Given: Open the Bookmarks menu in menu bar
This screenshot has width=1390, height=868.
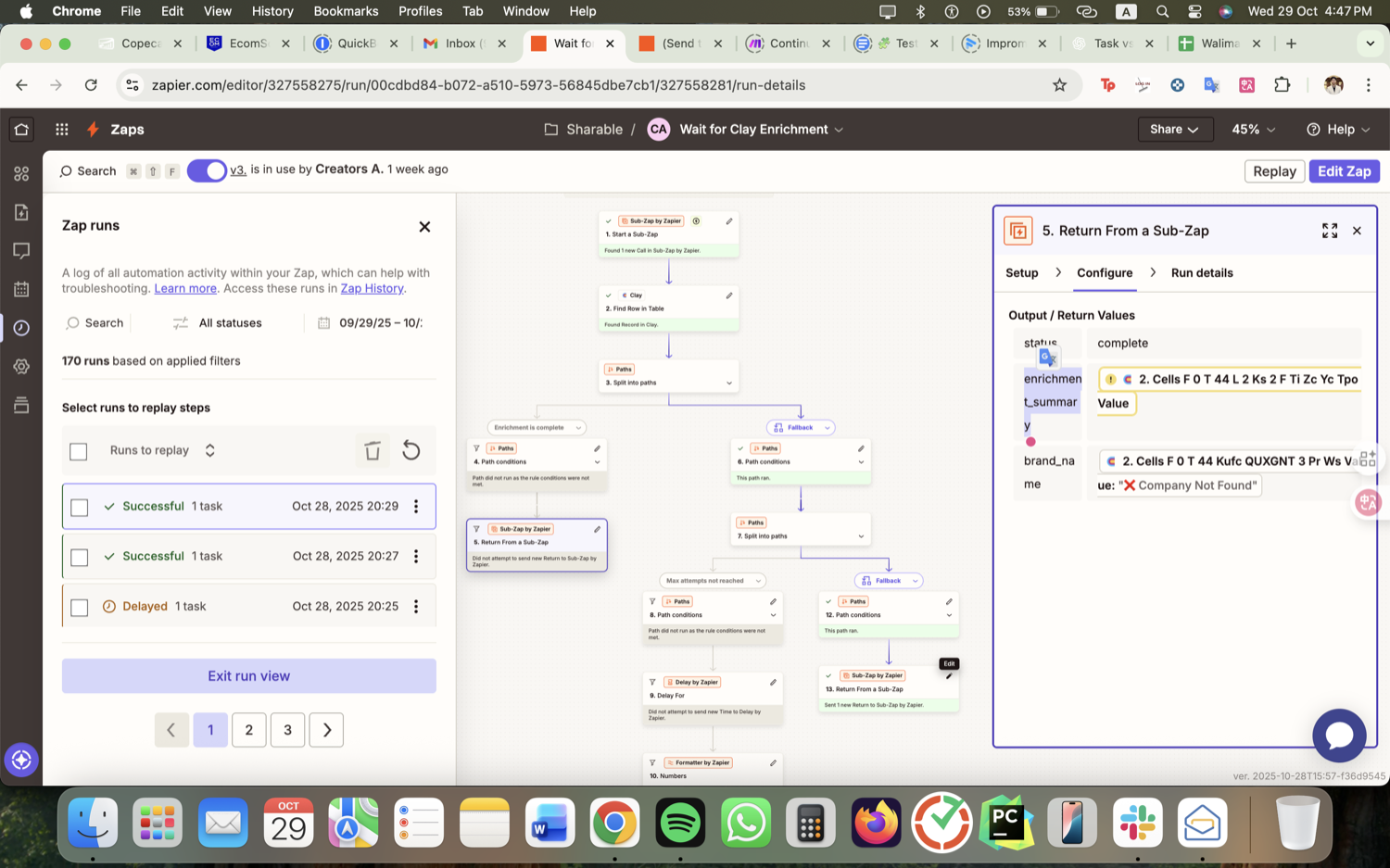Looking at the screenshot, I should (x=346, y=11).
